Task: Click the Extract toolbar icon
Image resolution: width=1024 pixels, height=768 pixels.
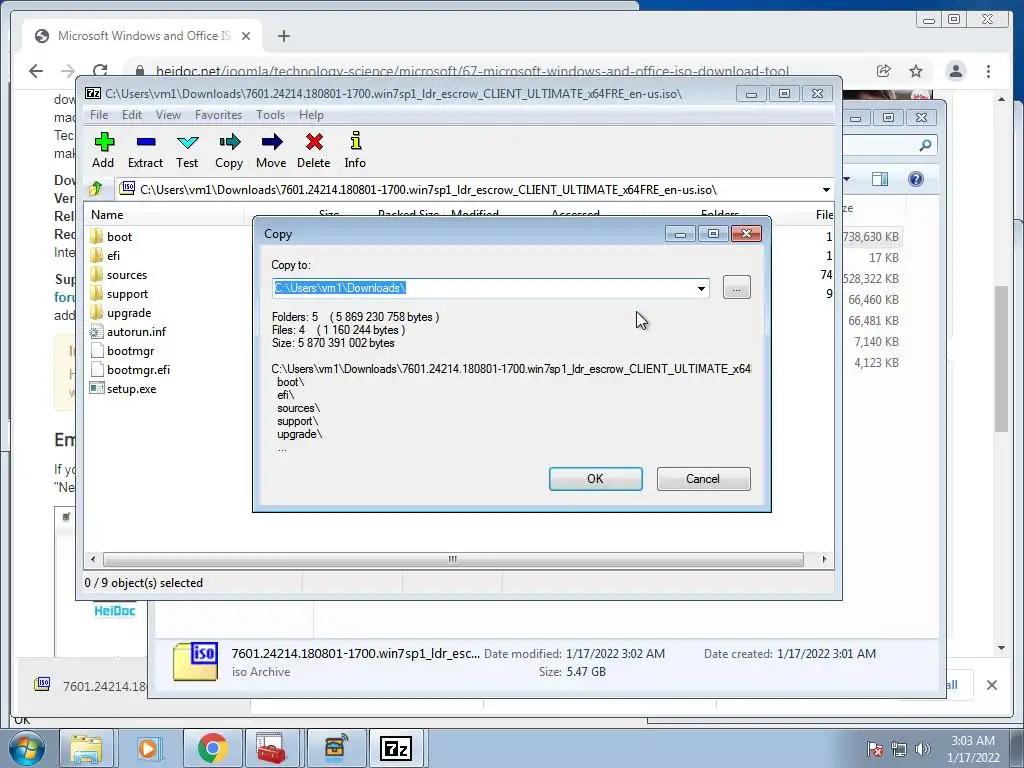Action: click(146, 142)
